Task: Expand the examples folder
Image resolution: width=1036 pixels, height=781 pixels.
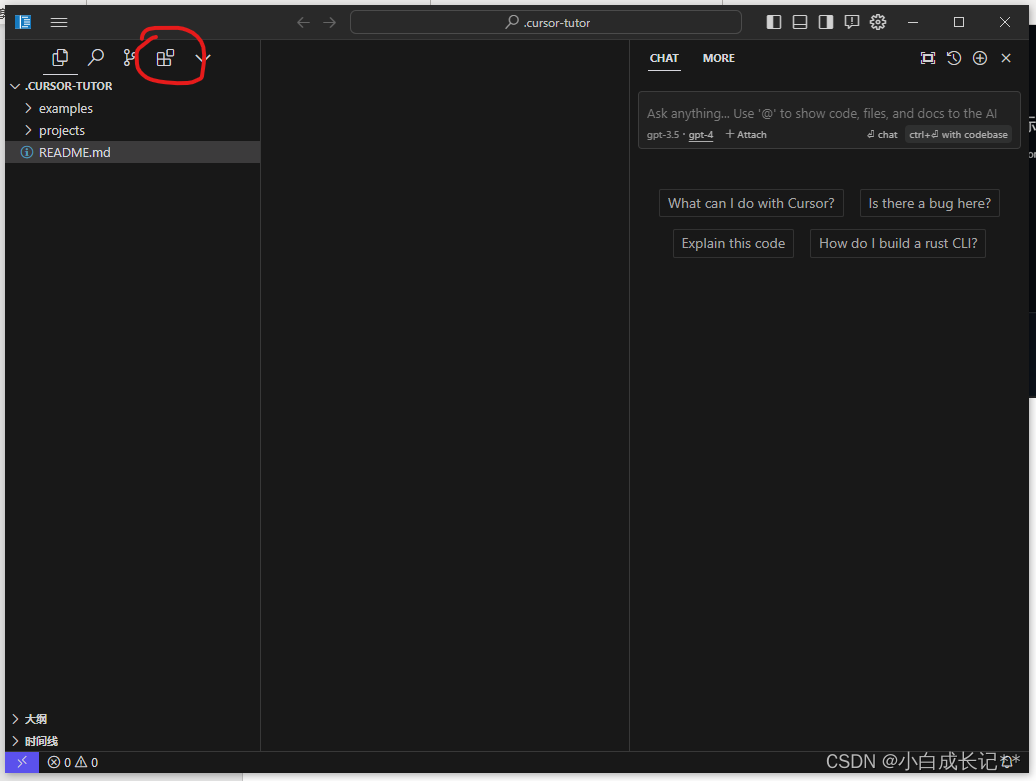Action: pos(65,108)
